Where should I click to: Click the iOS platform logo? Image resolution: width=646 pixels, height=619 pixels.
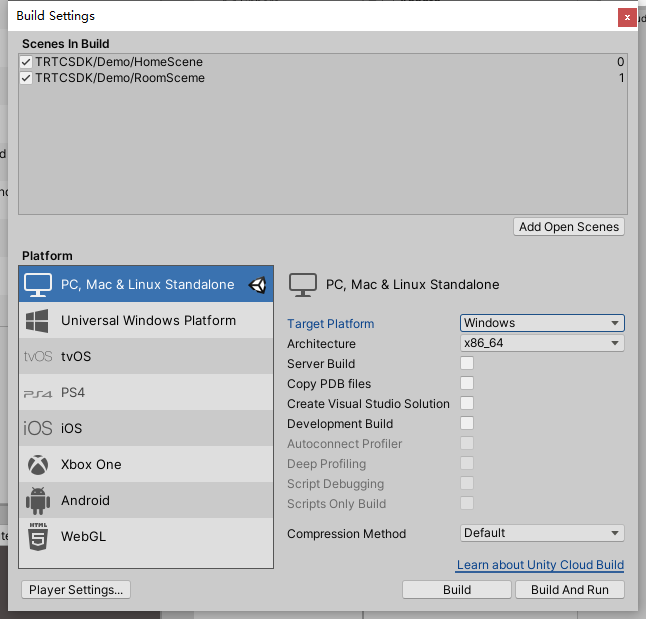37,429
